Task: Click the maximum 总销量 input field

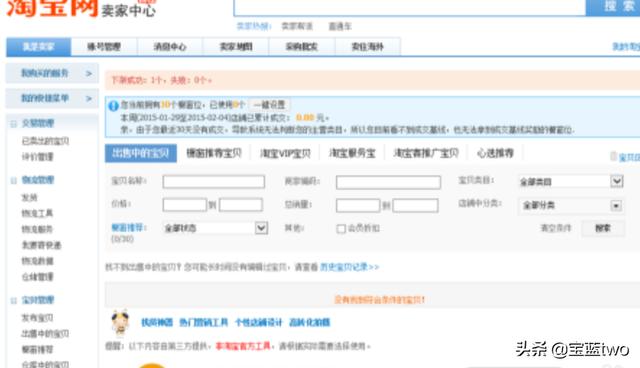Action: (416, 205)
